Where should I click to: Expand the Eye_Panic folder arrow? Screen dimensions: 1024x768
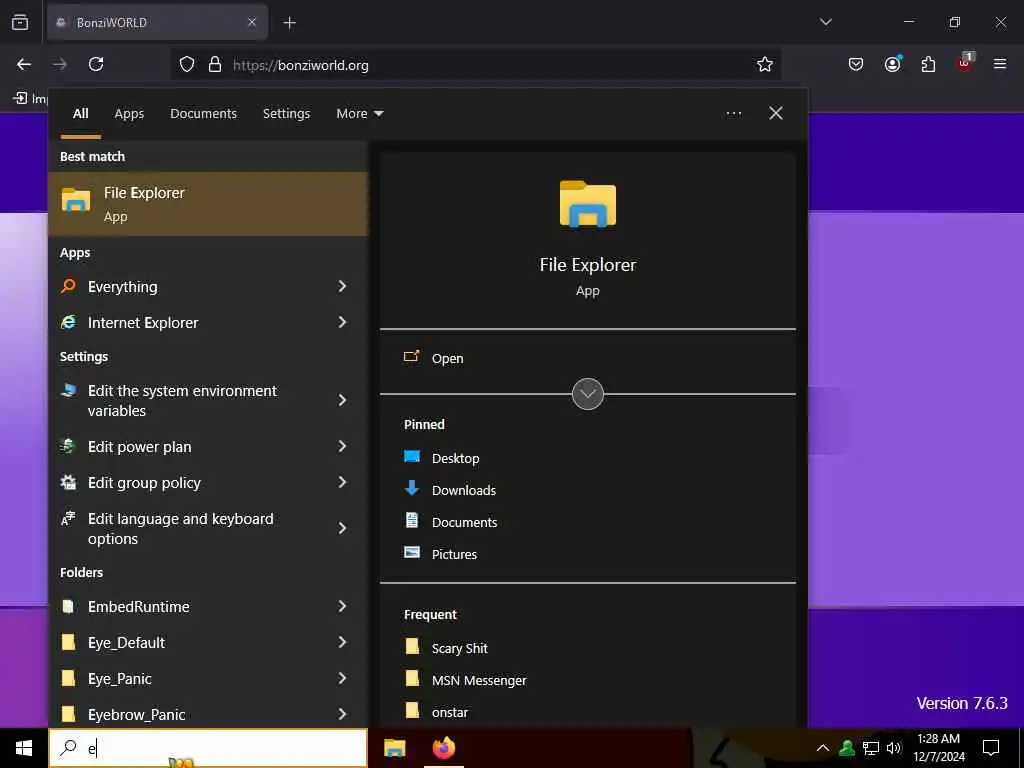point(342,679)
